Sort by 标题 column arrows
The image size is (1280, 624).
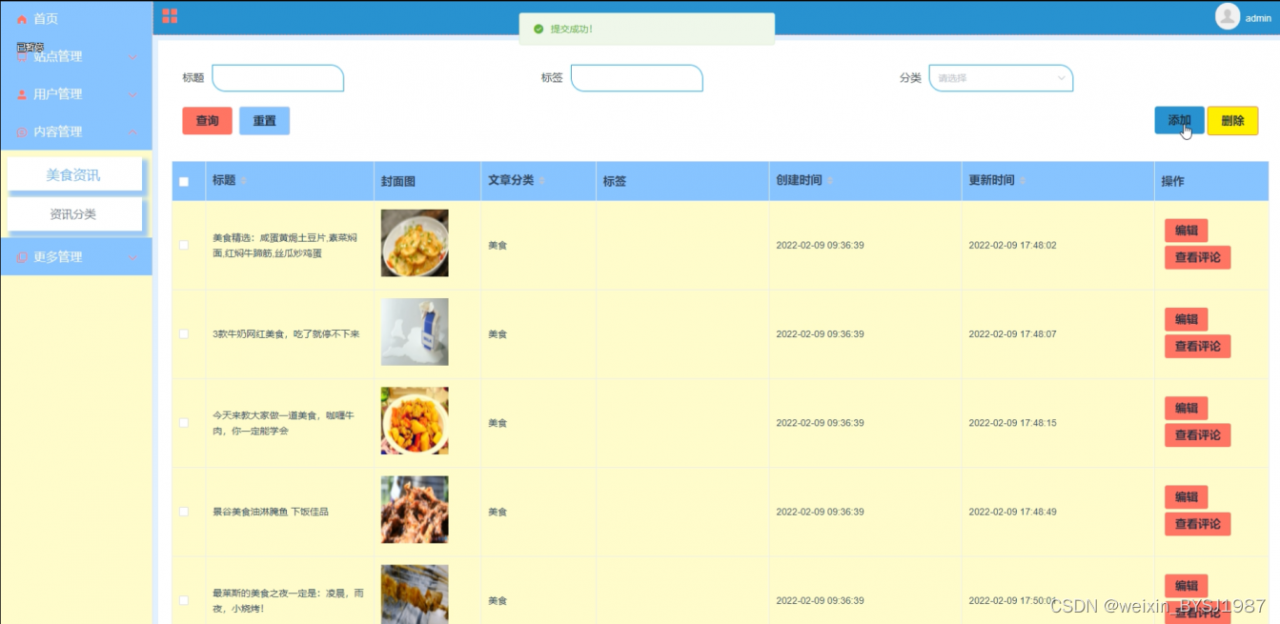pyautogui.click(x=243, y=181)
